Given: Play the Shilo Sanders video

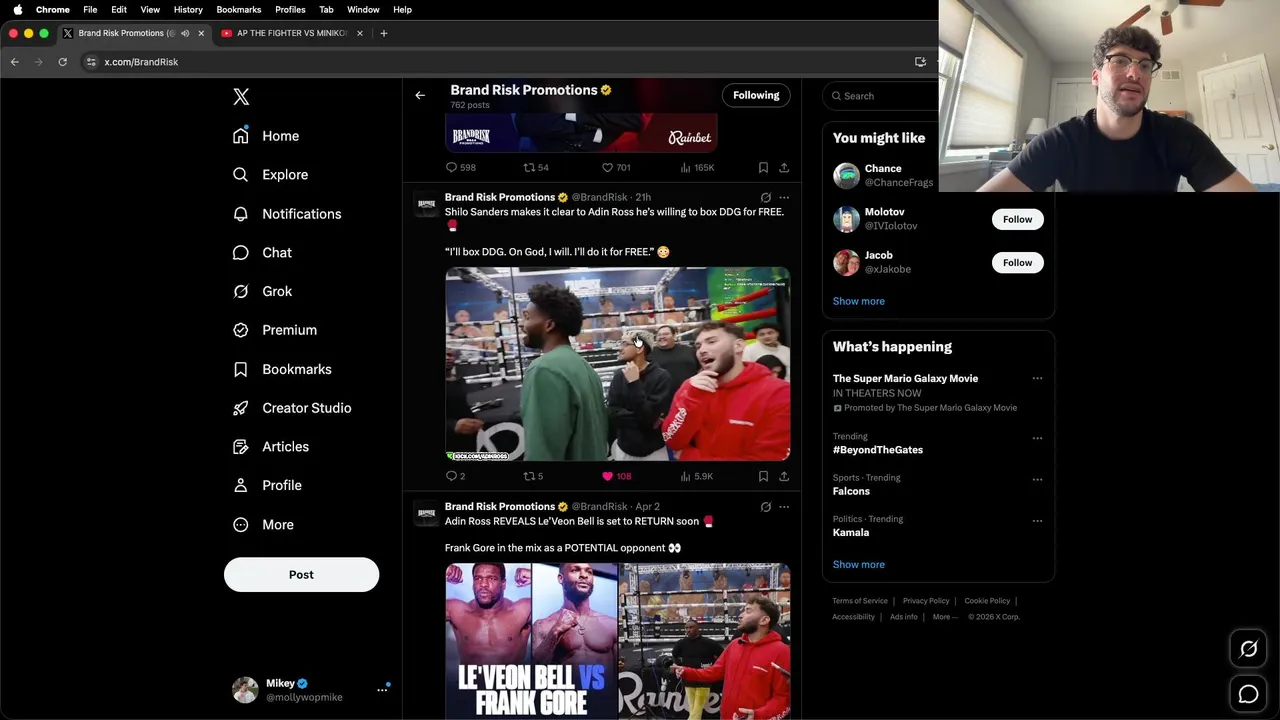Looking at the screenshot, I should [617, 364].
